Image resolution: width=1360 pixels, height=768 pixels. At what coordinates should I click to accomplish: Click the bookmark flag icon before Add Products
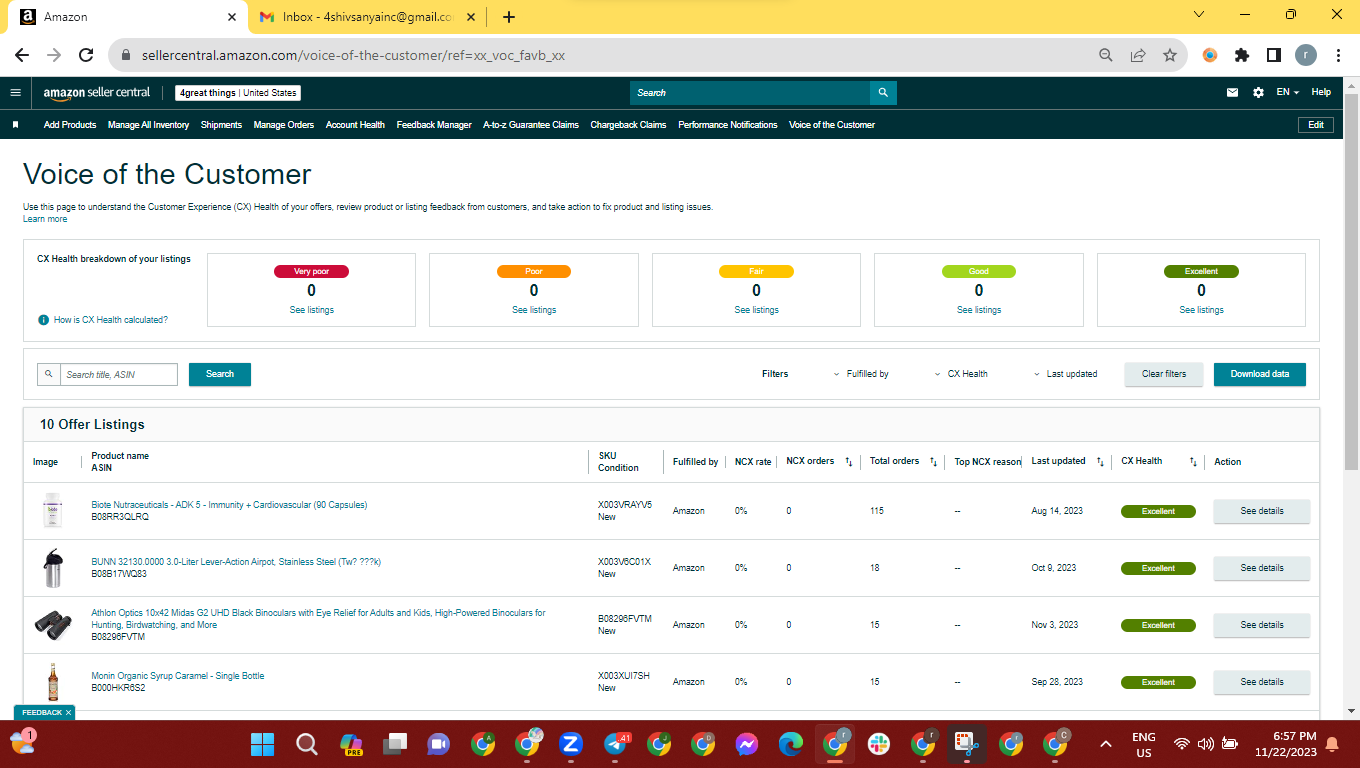point(15,125)
